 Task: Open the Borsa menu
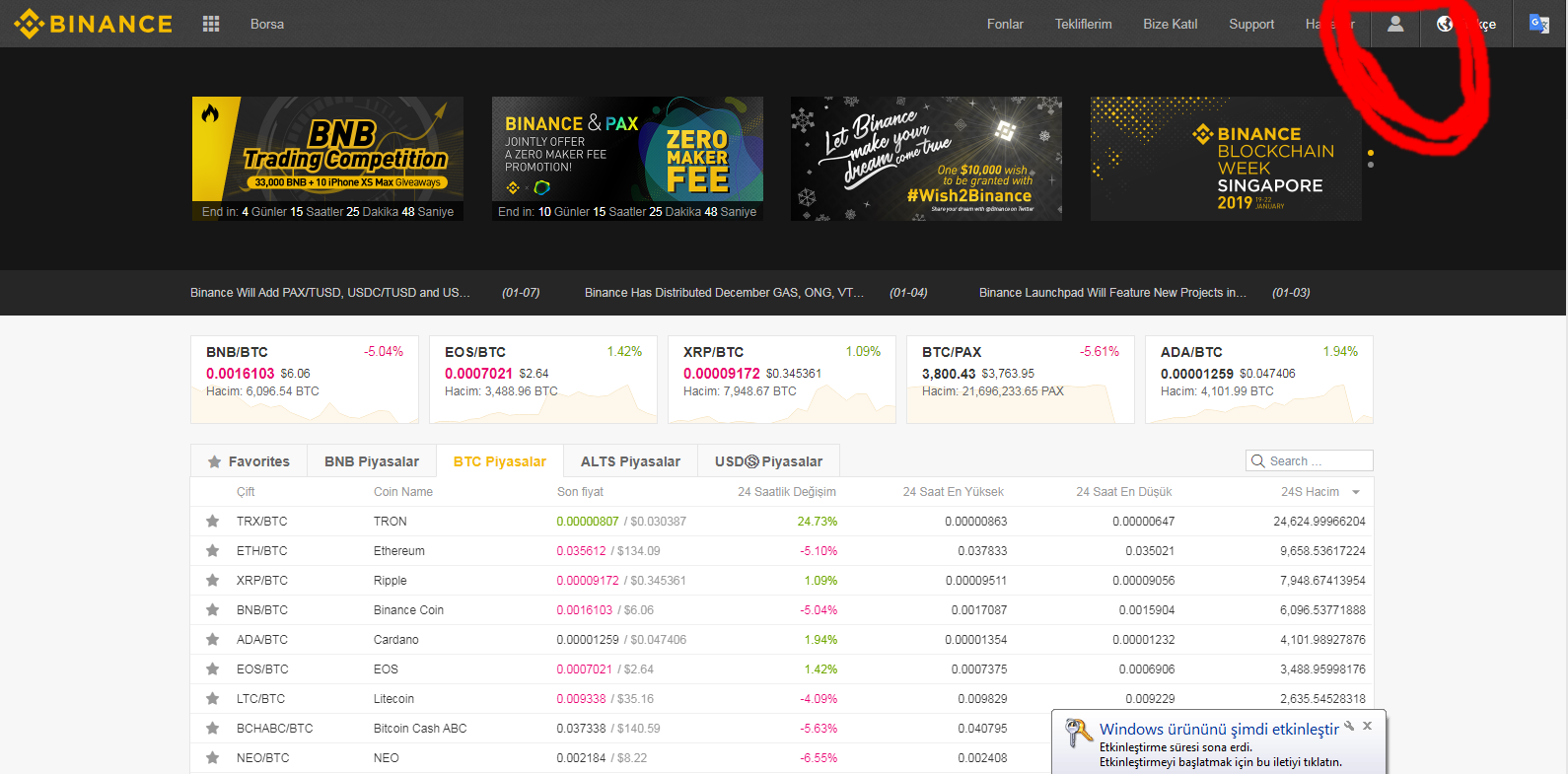pos(267,24)
